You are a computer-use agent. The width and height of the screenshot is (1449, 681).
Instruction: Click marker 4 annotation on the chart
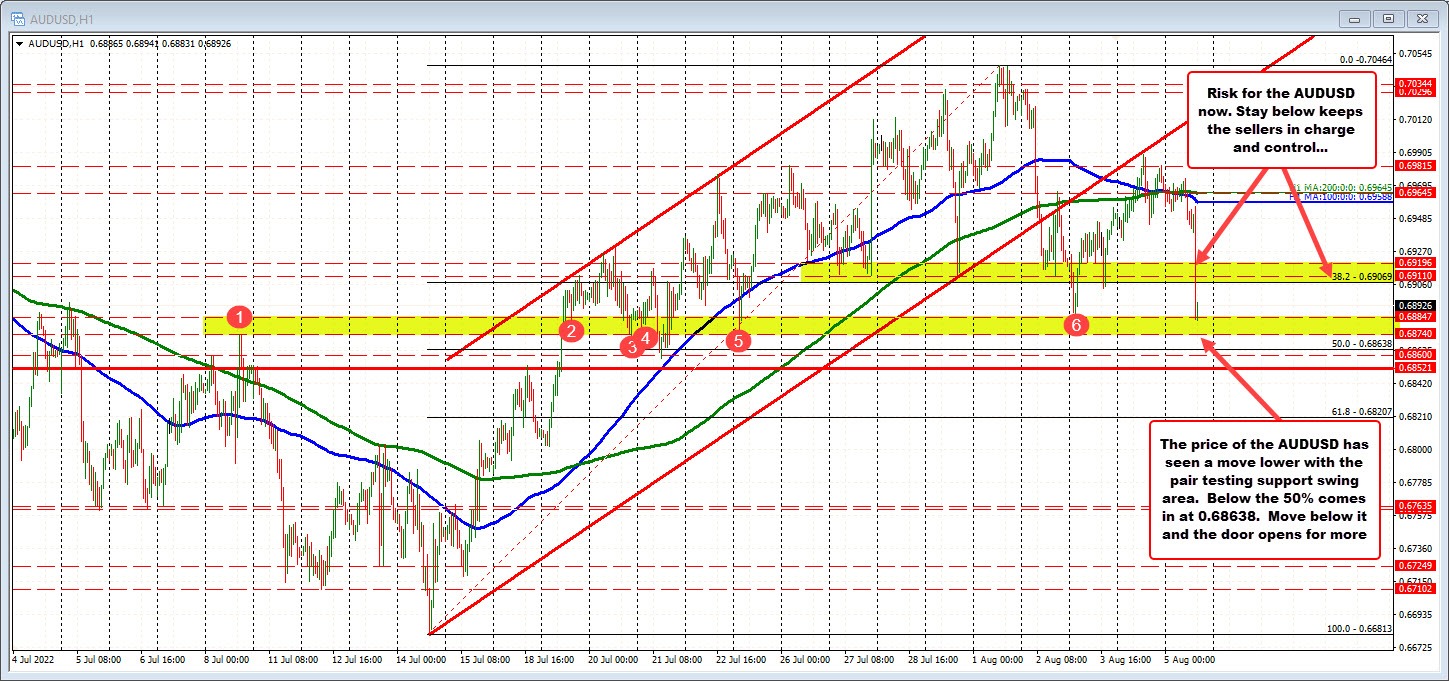click(x=645, y=339)
